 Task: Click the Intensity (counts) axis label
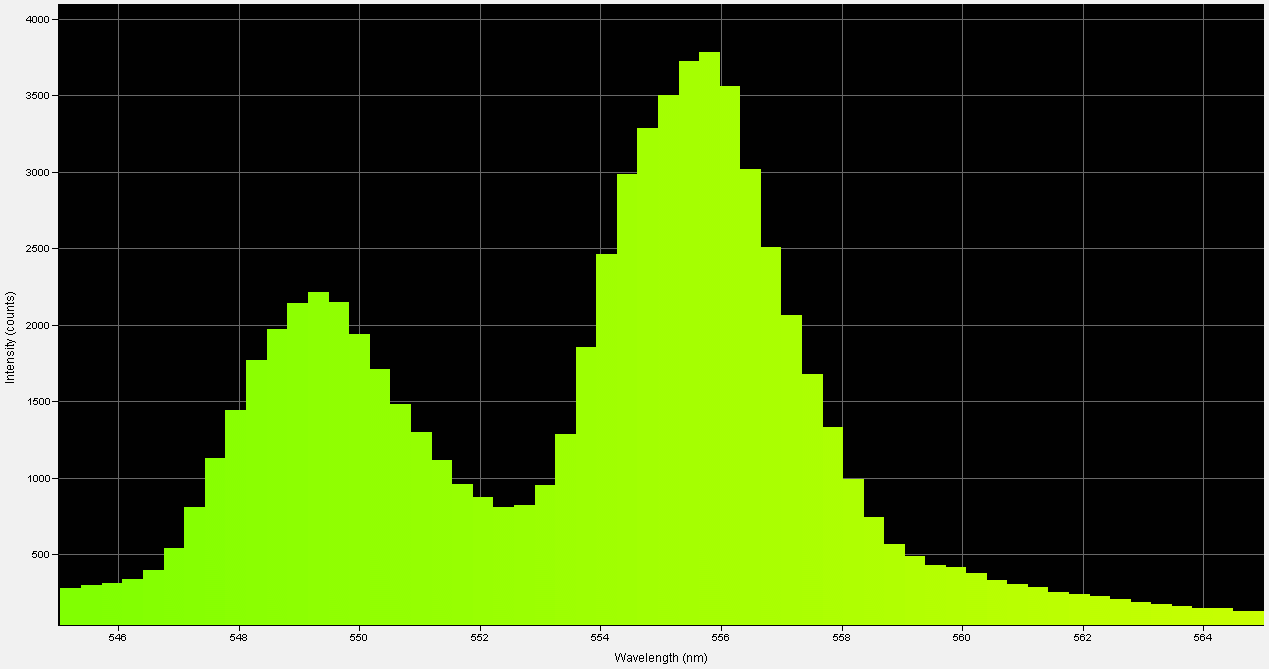[11, 337]
